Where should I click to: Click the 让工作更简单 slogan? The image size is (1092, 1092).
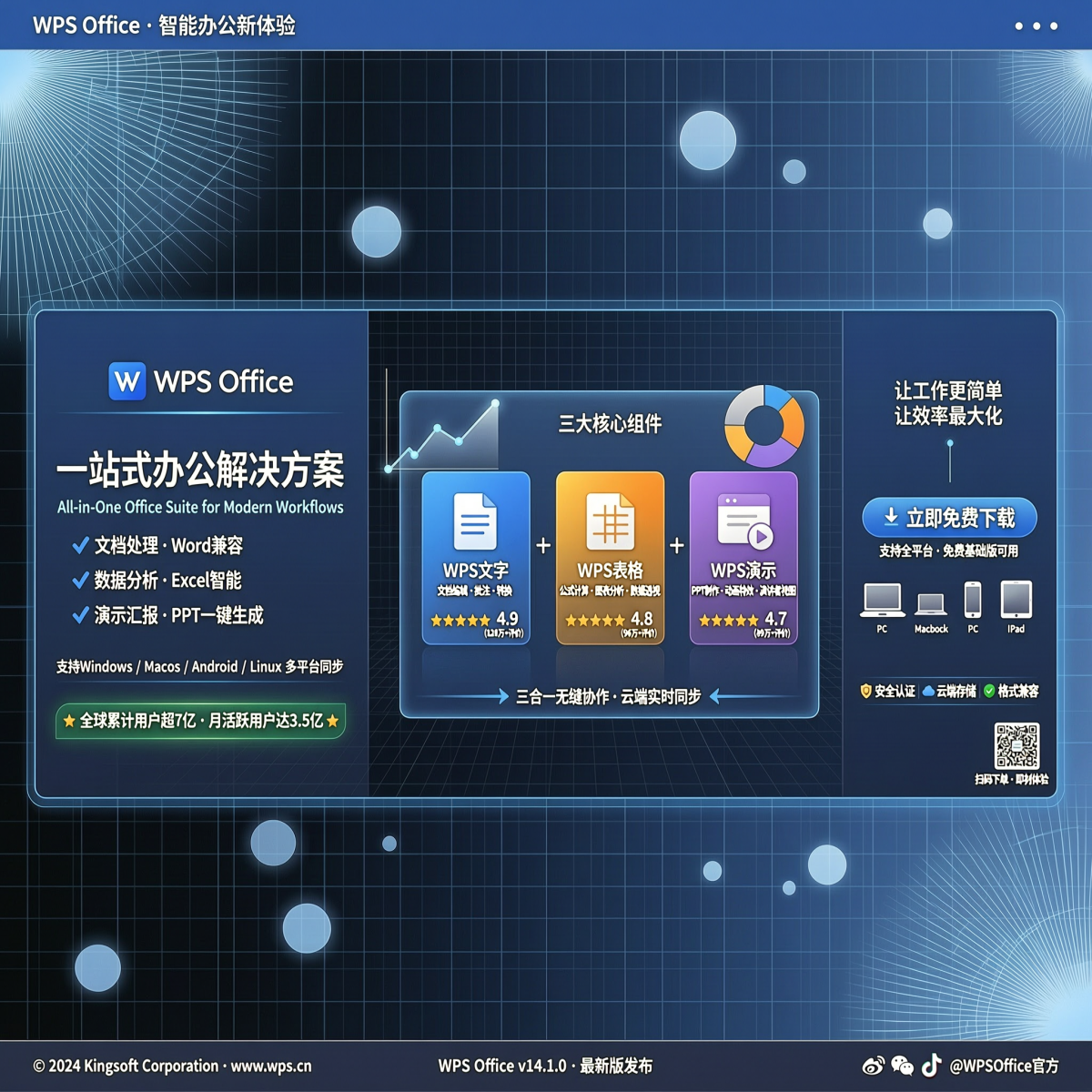coord(948,391)
